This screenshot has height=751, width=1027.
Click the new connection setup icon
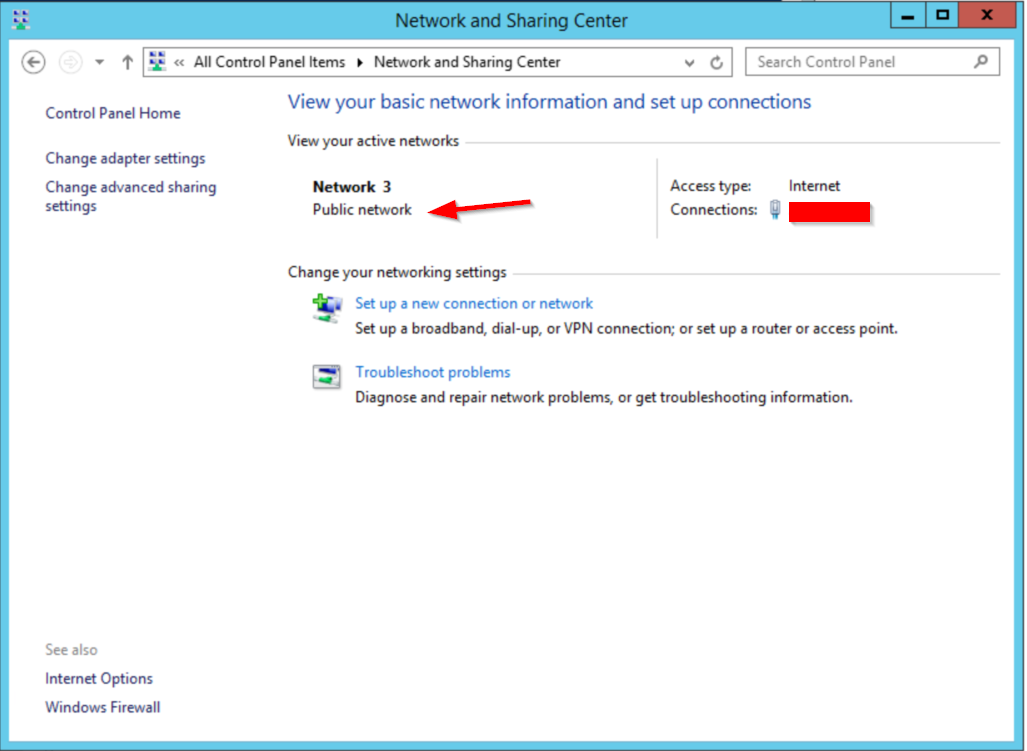[x=327, y=308]
